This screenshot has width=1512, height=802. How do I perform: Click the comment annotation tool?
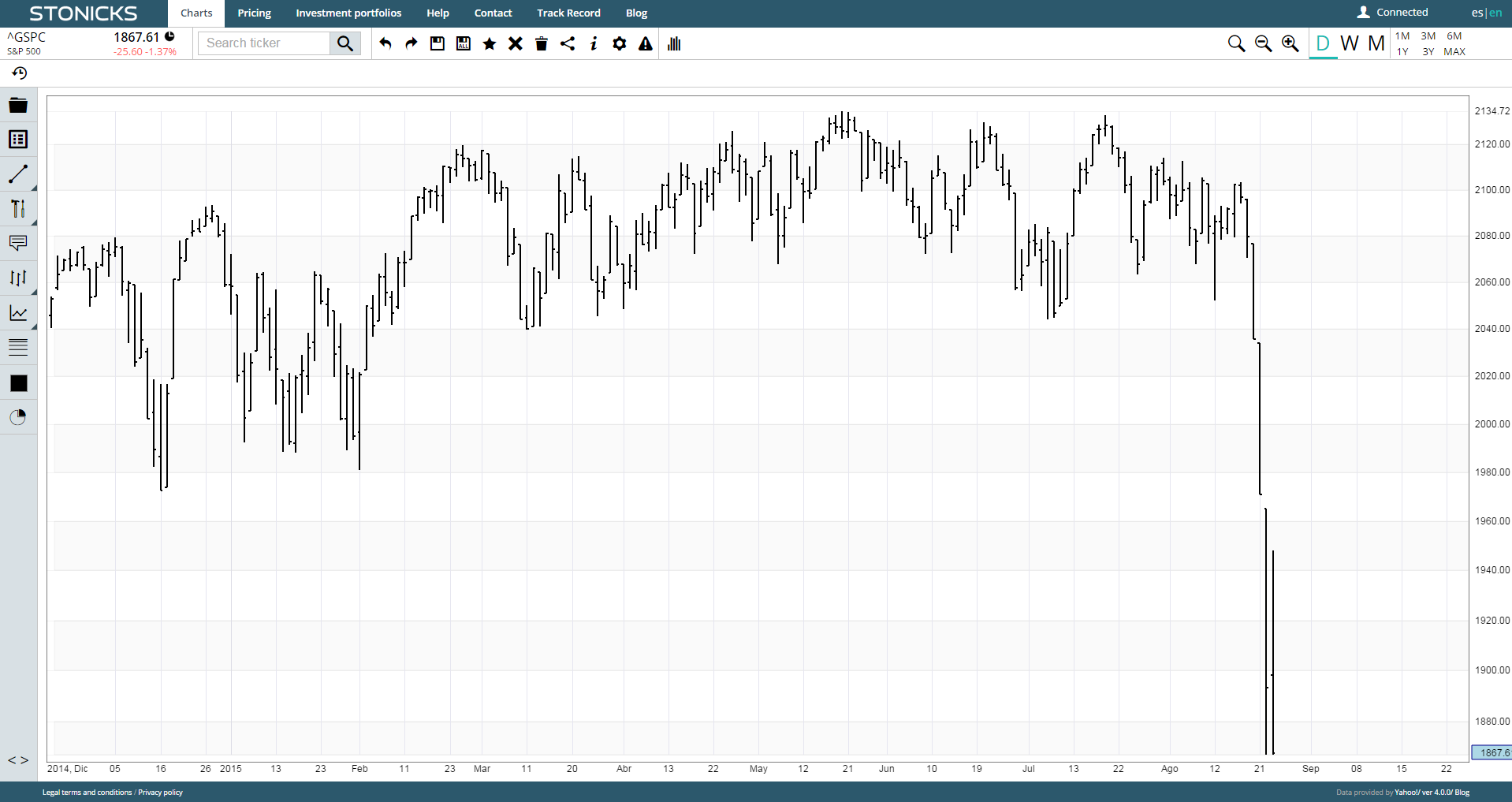click(18, 243)
